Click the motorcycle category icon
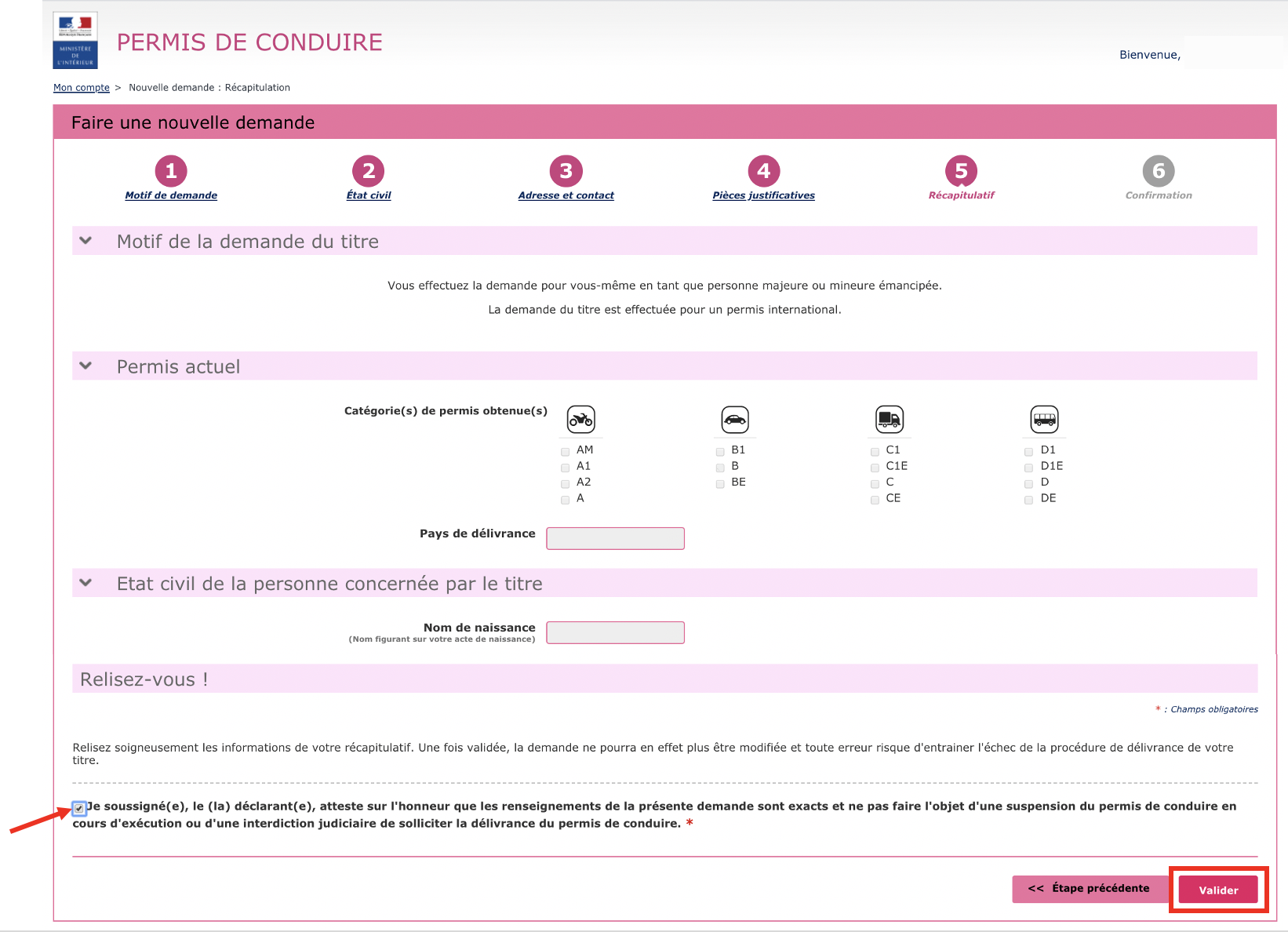Viewport: 1288px width, 932px height. [x=581, y=420]
